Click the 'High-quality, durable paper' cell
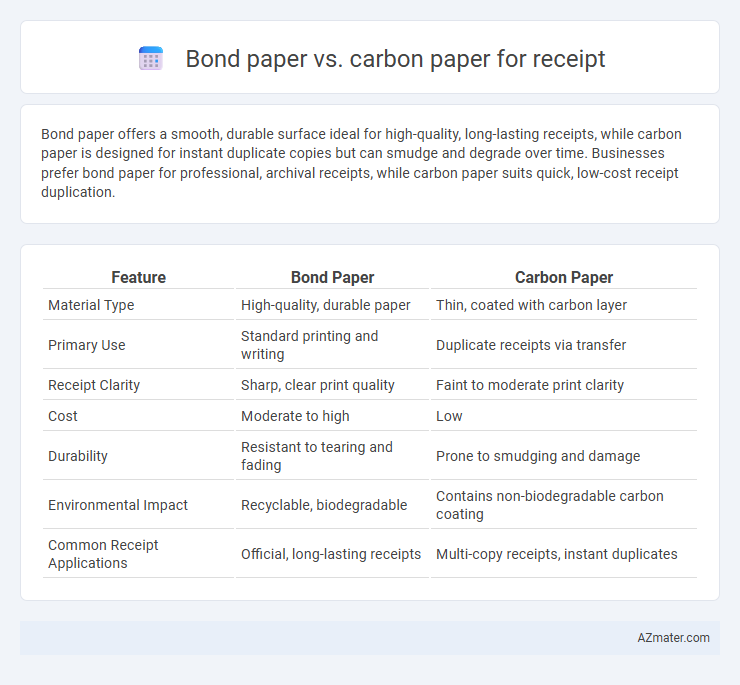 click(326, 305)
